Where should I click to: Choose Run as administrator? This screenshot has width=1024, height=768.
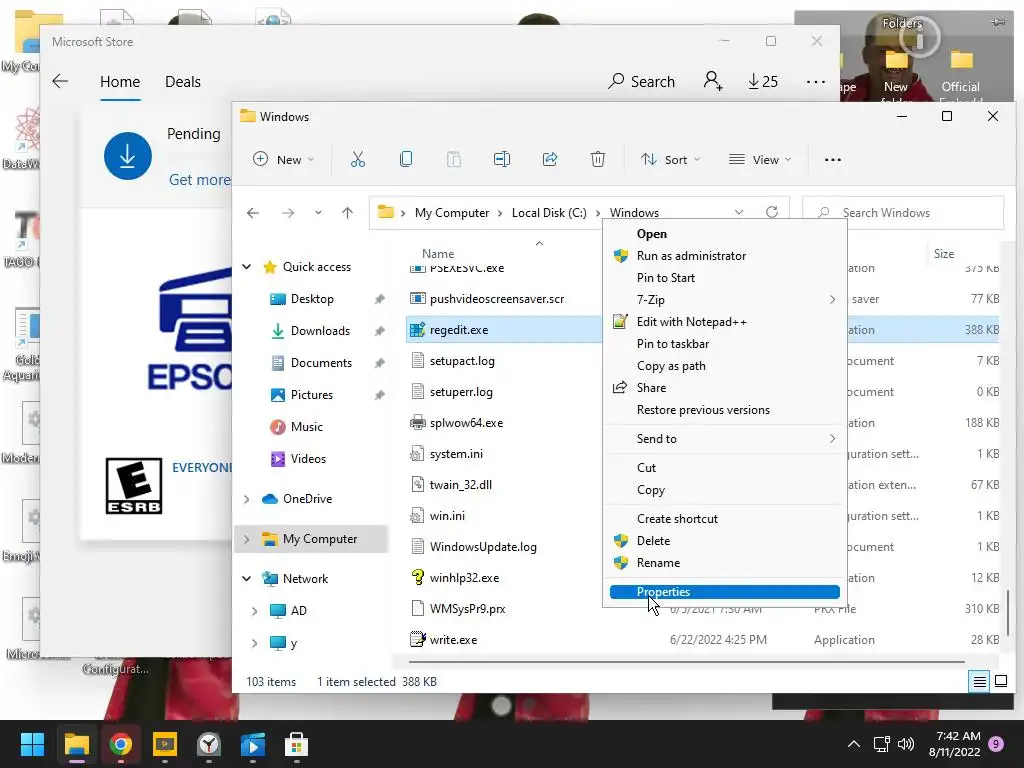[725, 256]
